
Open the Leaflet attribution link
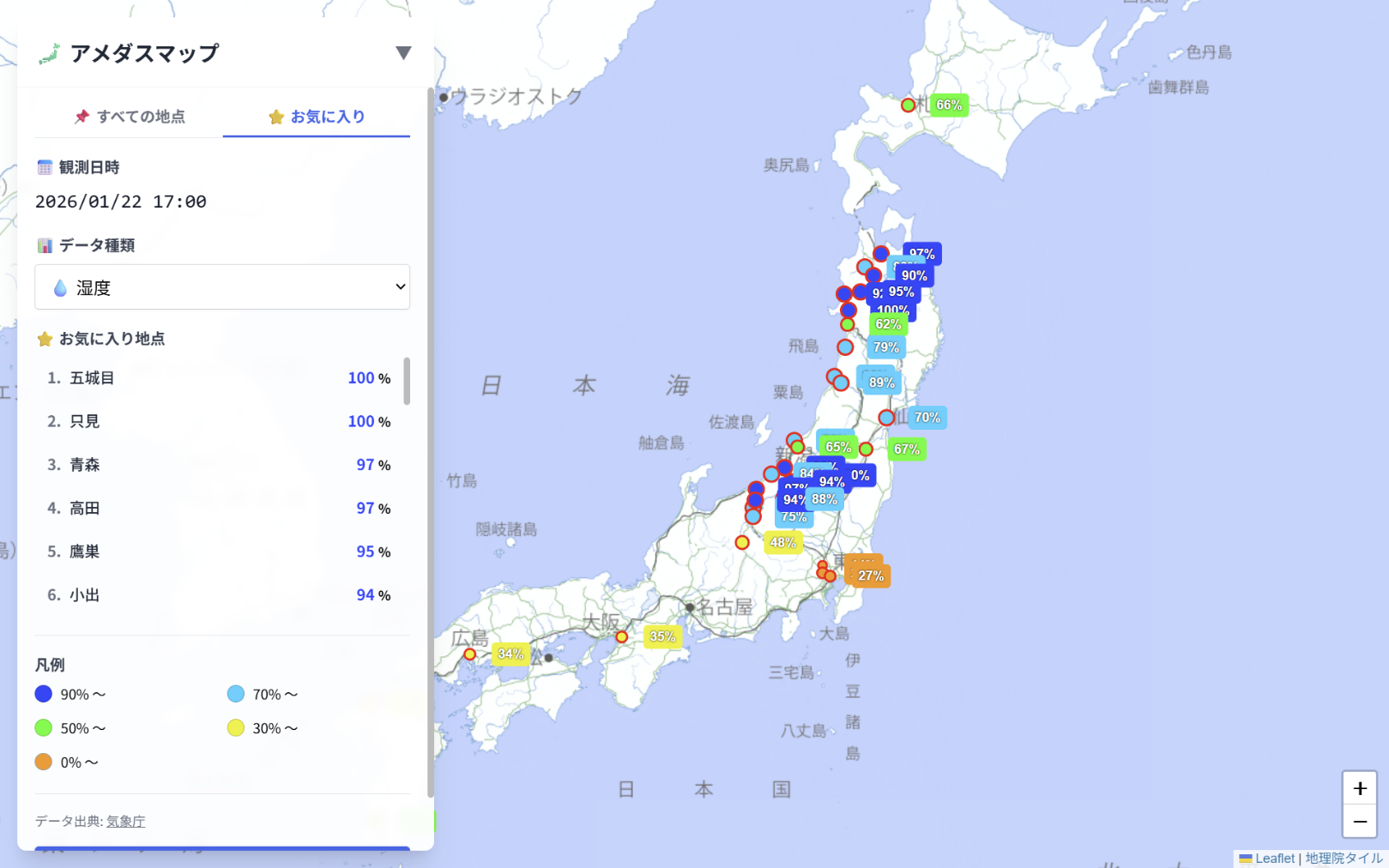point(1273,859)
